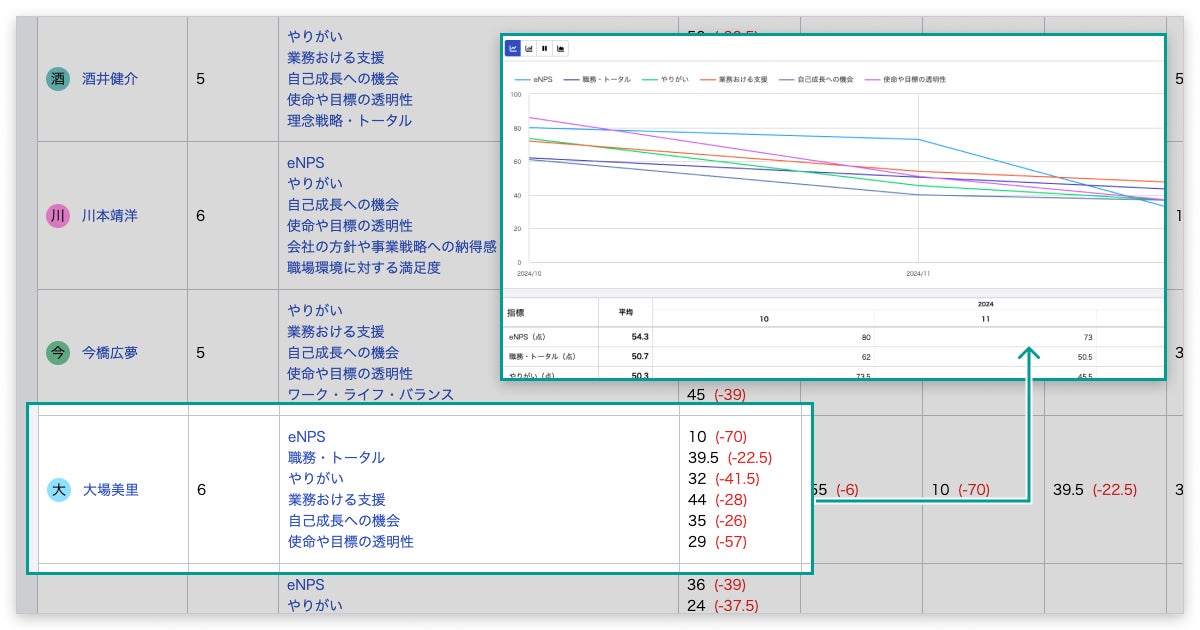This screenshot has height=630, width=1200.
Task: Toggle 使命や目標の透明性 series in chart legend
Action: pyautogui.click(x=904, y=79)
